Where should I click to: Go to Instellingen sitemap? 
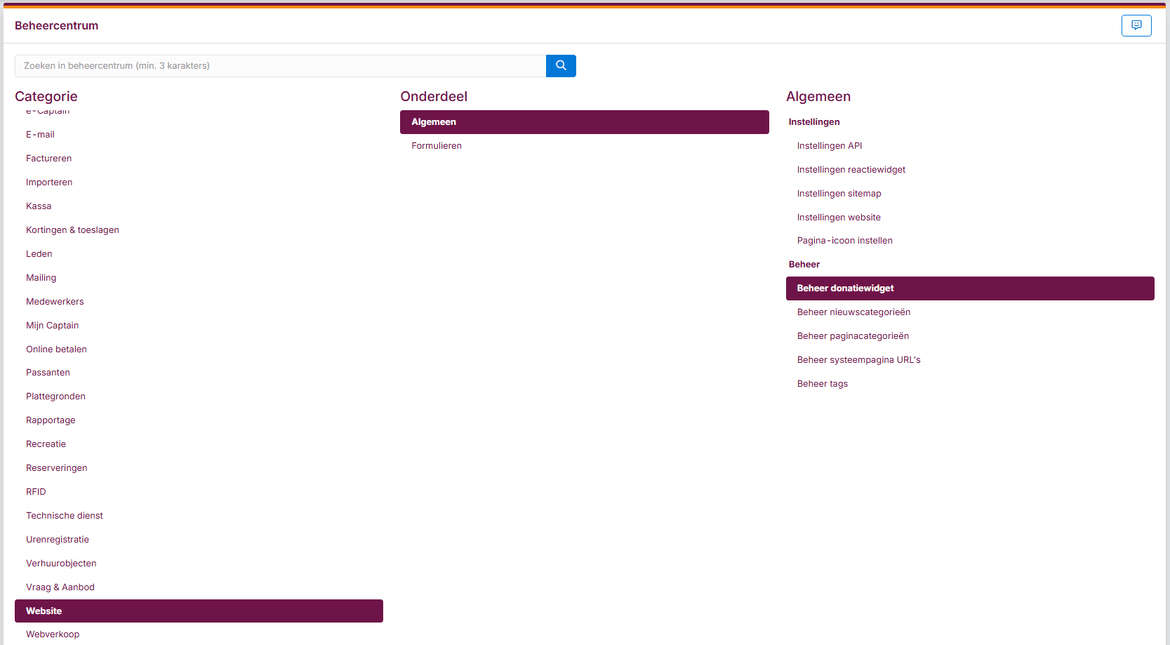[838, 194]
